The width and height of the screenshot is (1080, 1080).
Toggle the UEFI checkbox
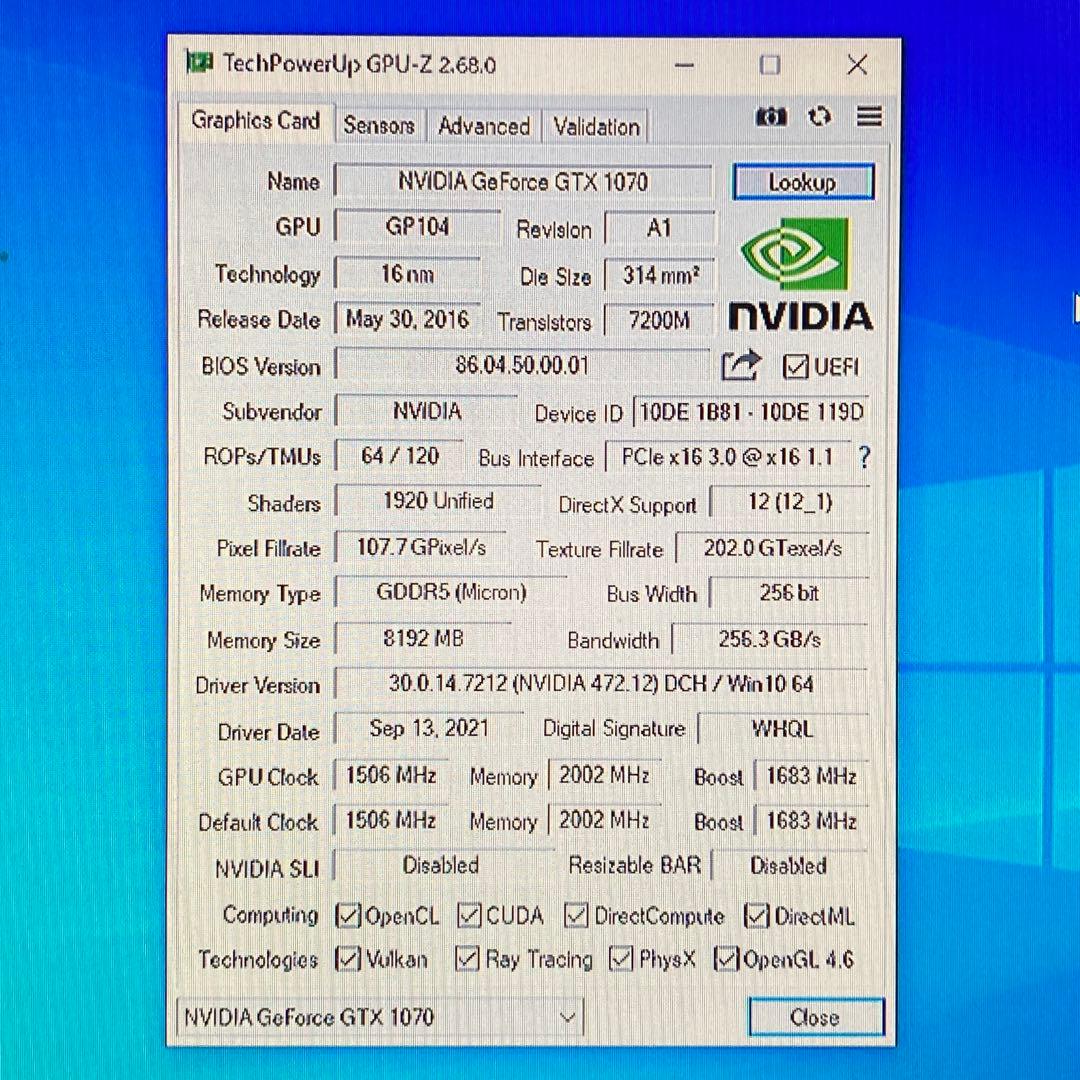coord(796,366)
